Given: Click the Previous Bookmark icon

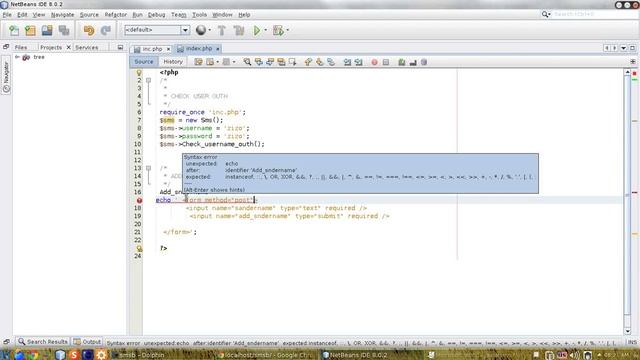Looking at the screenshot, I should (x=308, y=62).
